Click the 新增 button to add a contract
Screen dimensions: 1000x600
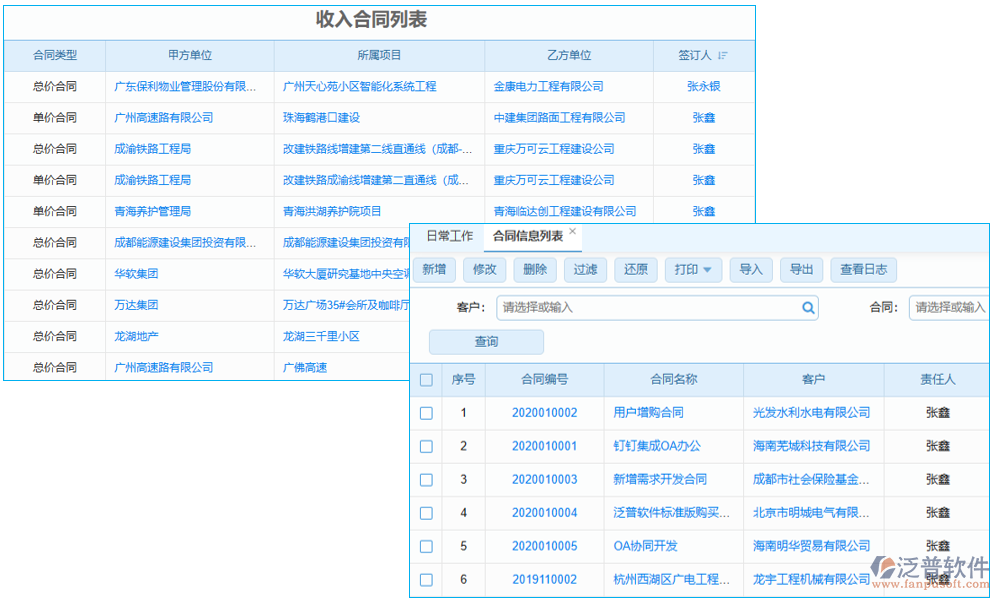[433, 269]
